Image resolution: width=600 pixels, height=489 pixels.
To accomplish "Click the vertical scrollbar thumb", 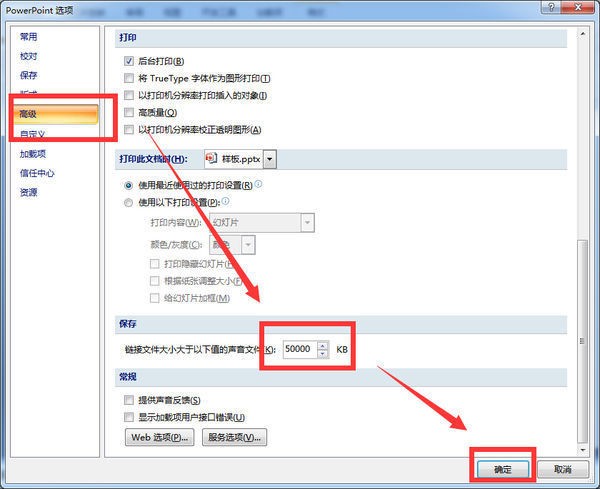I will 582,341.
